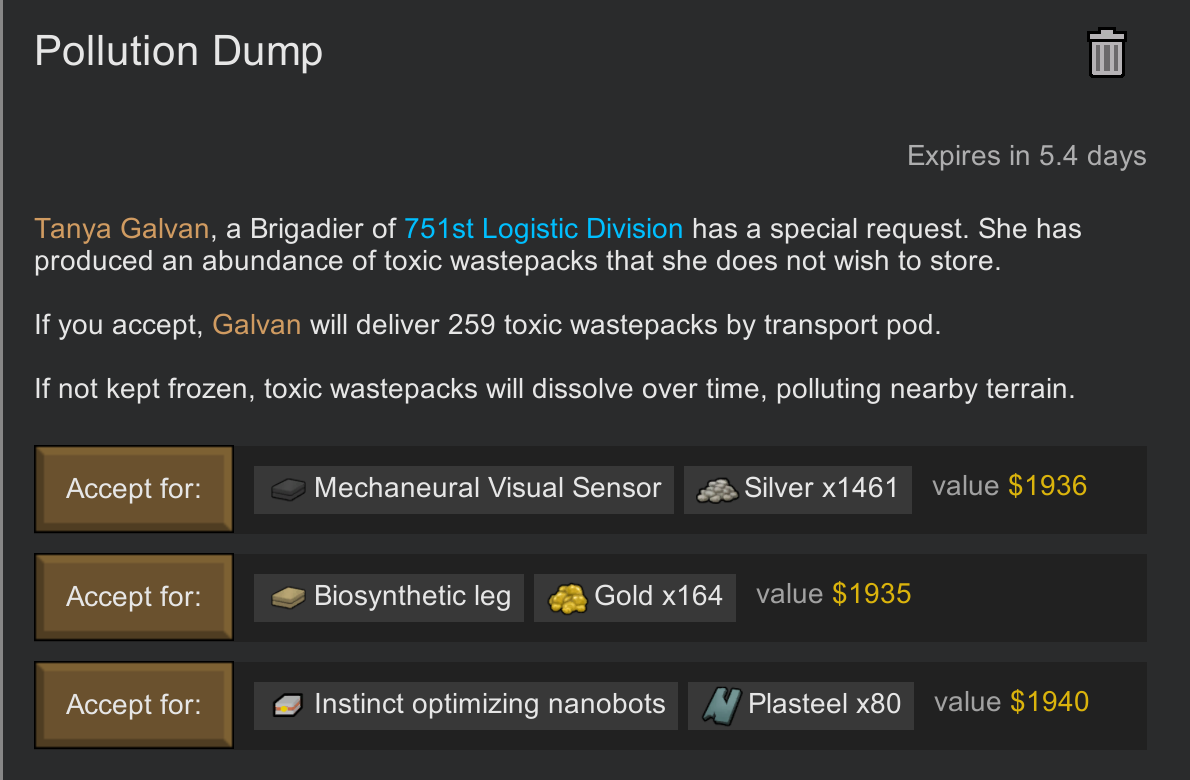The width and height of the screenshot is (1190, 780).
Task: Click the Pollution Dump quest title
Action: click(x=178, y=52)
